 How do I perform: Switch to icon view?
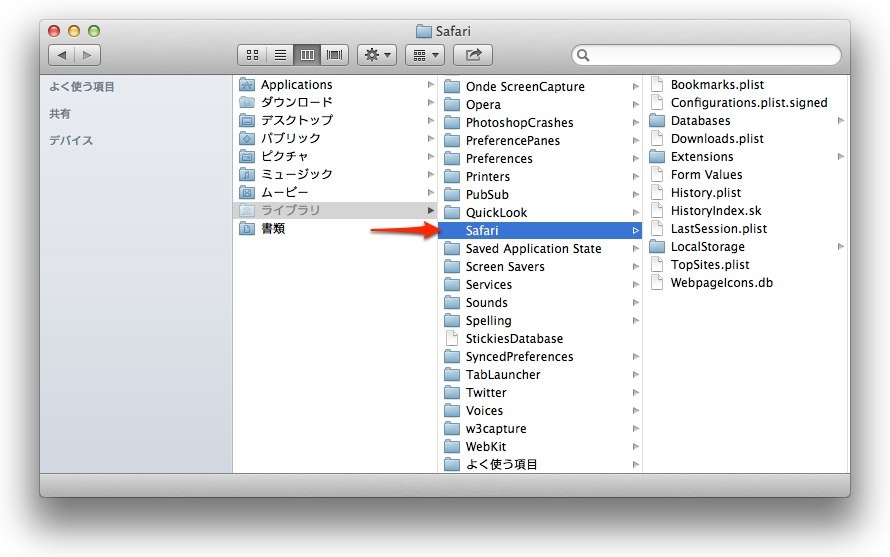[x=252, y=55]
